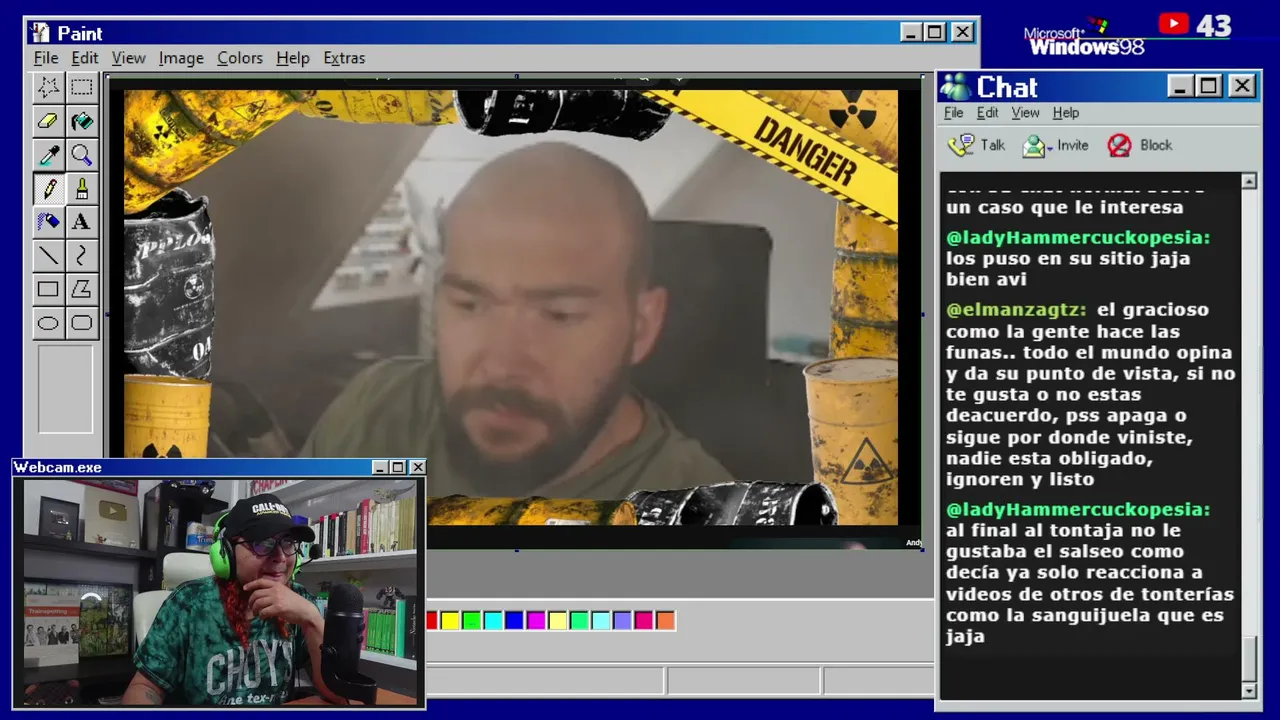Screen dimensions: 1280x720
Task: Select the Rounded Rectangle tool
Action: (x=82, y=323)
